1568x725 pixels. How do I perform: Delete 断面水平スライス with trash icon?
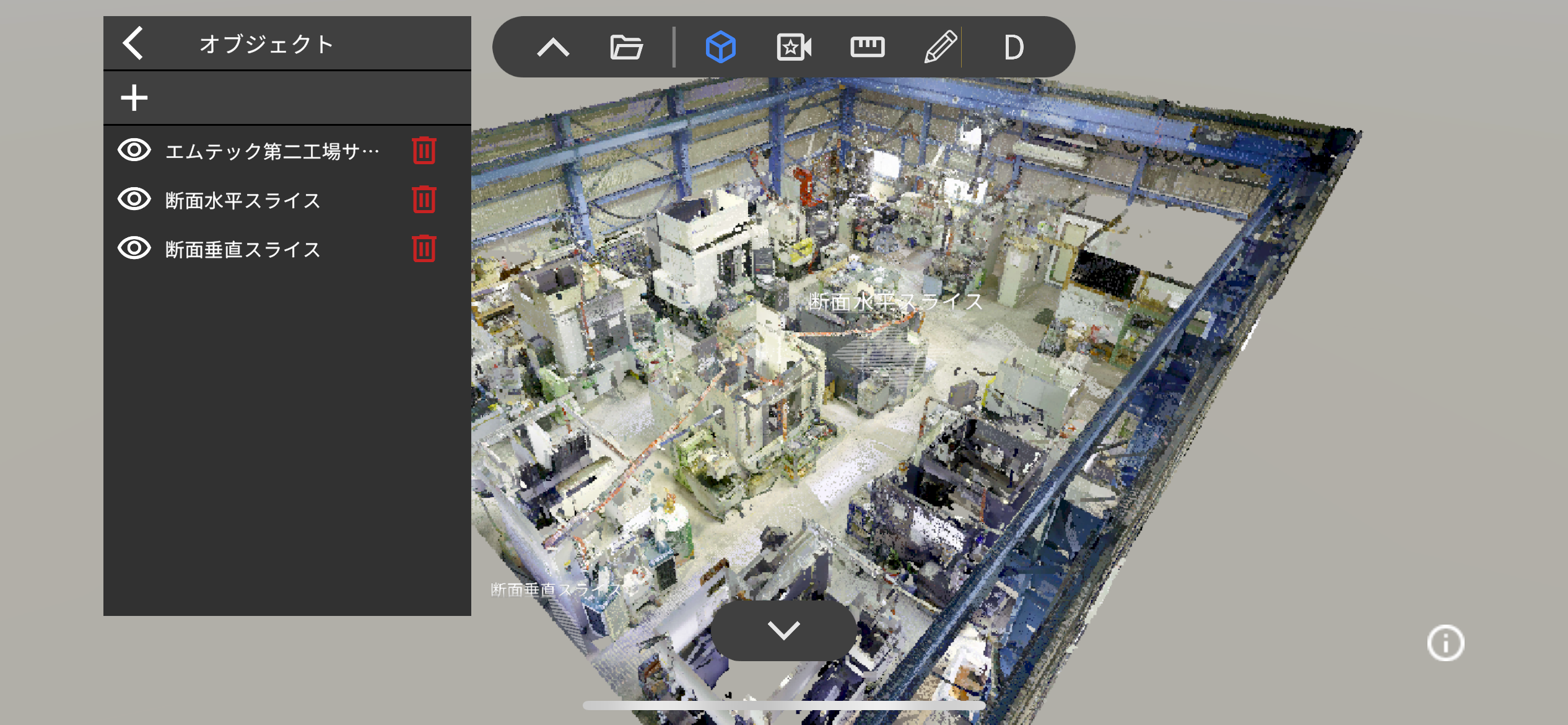pyautogui.click(x=424, y=200)
